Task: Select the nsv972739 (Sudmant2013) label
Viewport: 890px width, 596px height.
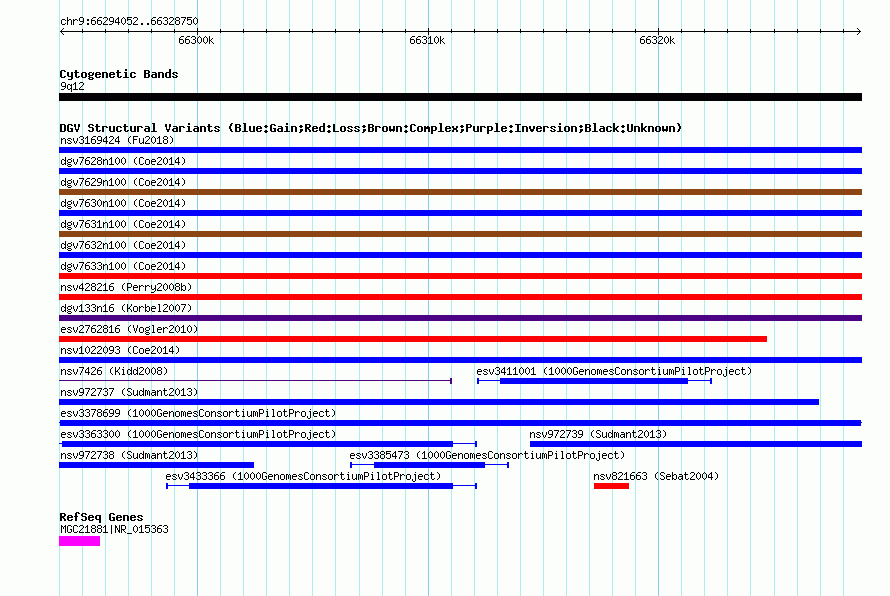Action: click(598, 434)
